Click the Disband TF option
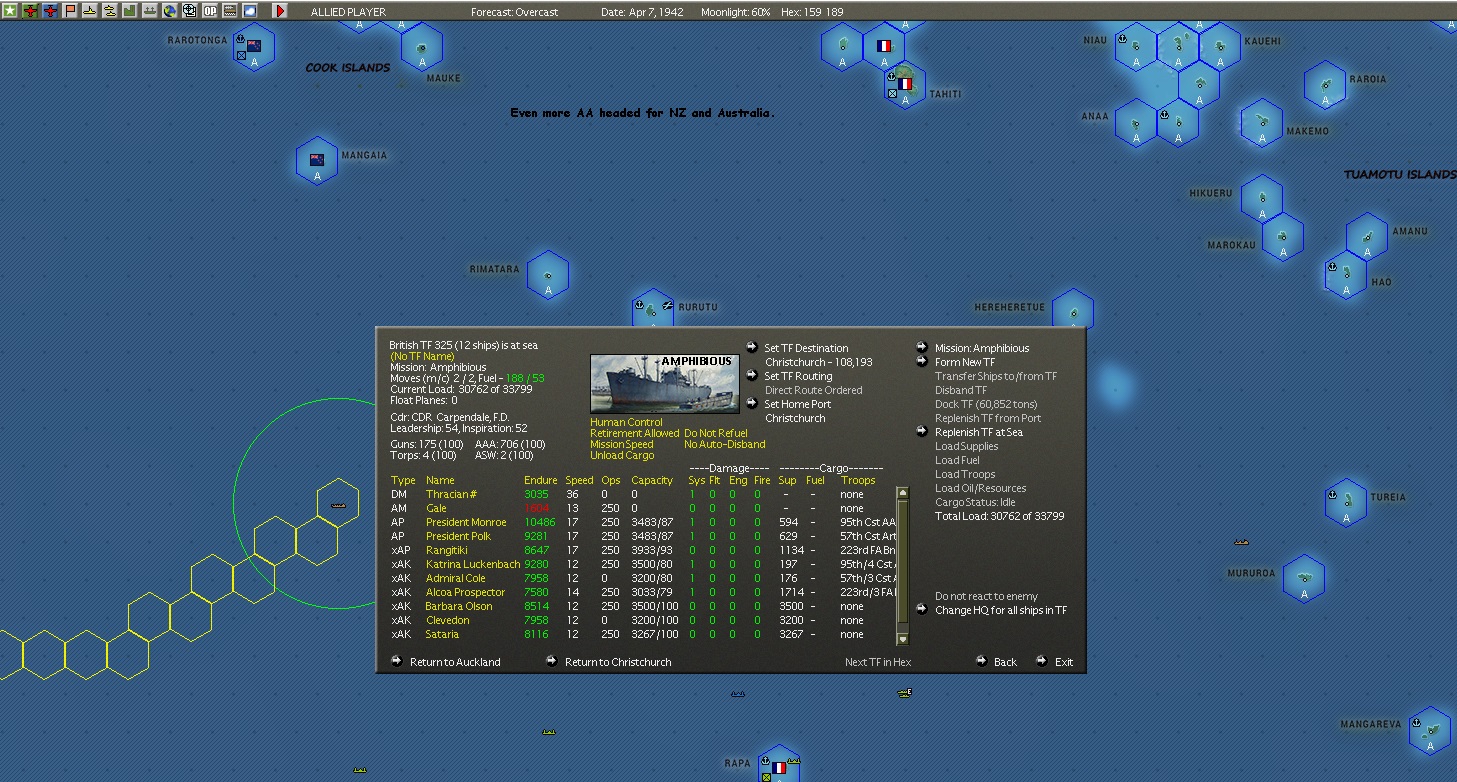This screenshot has width=1457, height=782. click(x=961, y=390)
